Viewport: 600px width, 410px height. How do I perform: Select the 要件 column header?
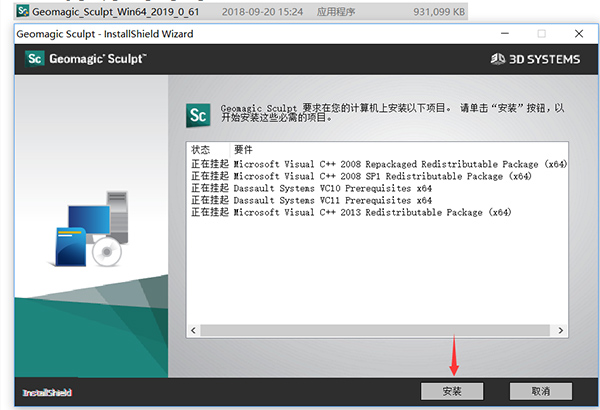(243, 149)
